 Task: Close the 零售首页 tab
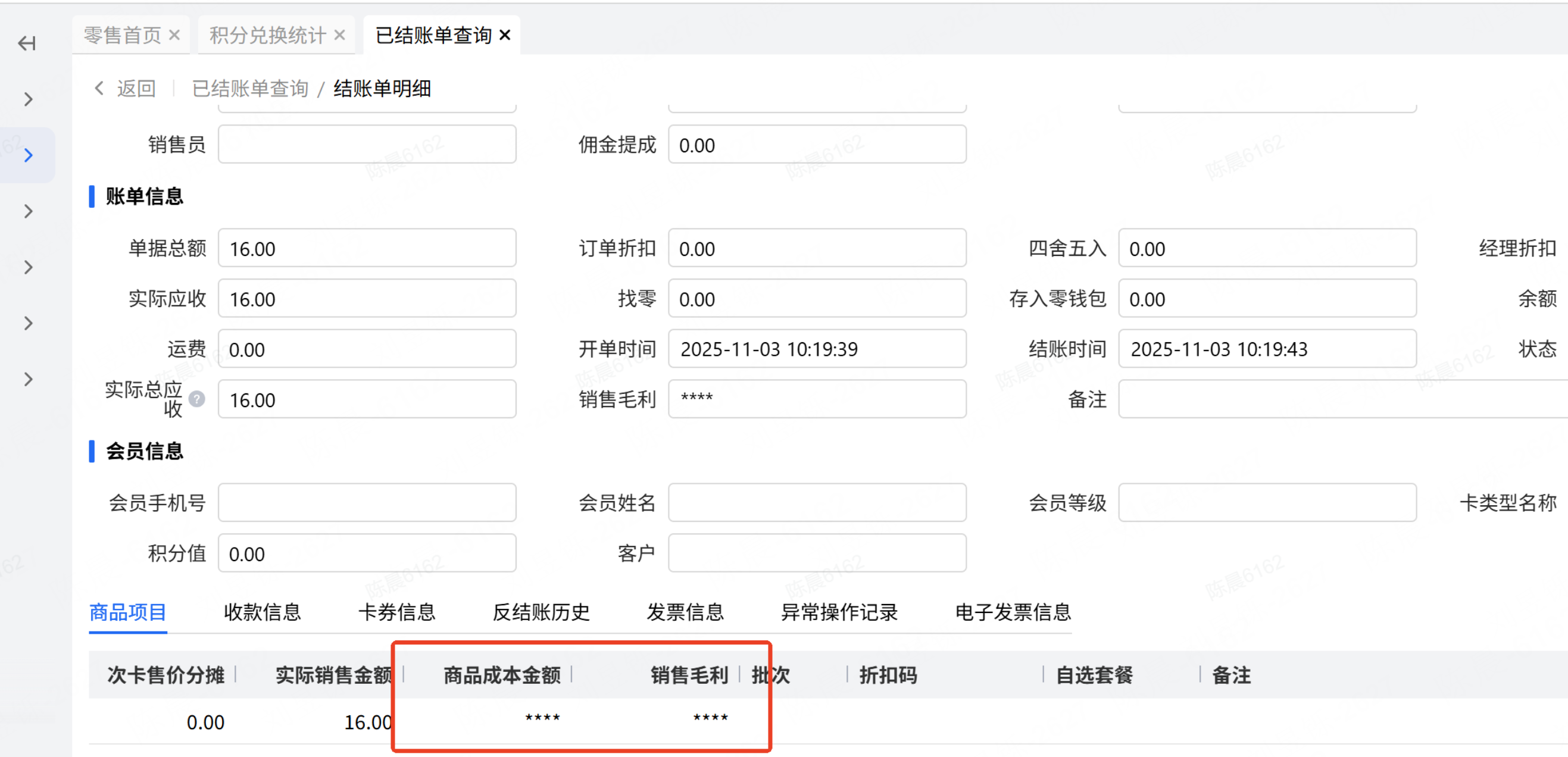(x=174, y=35)
